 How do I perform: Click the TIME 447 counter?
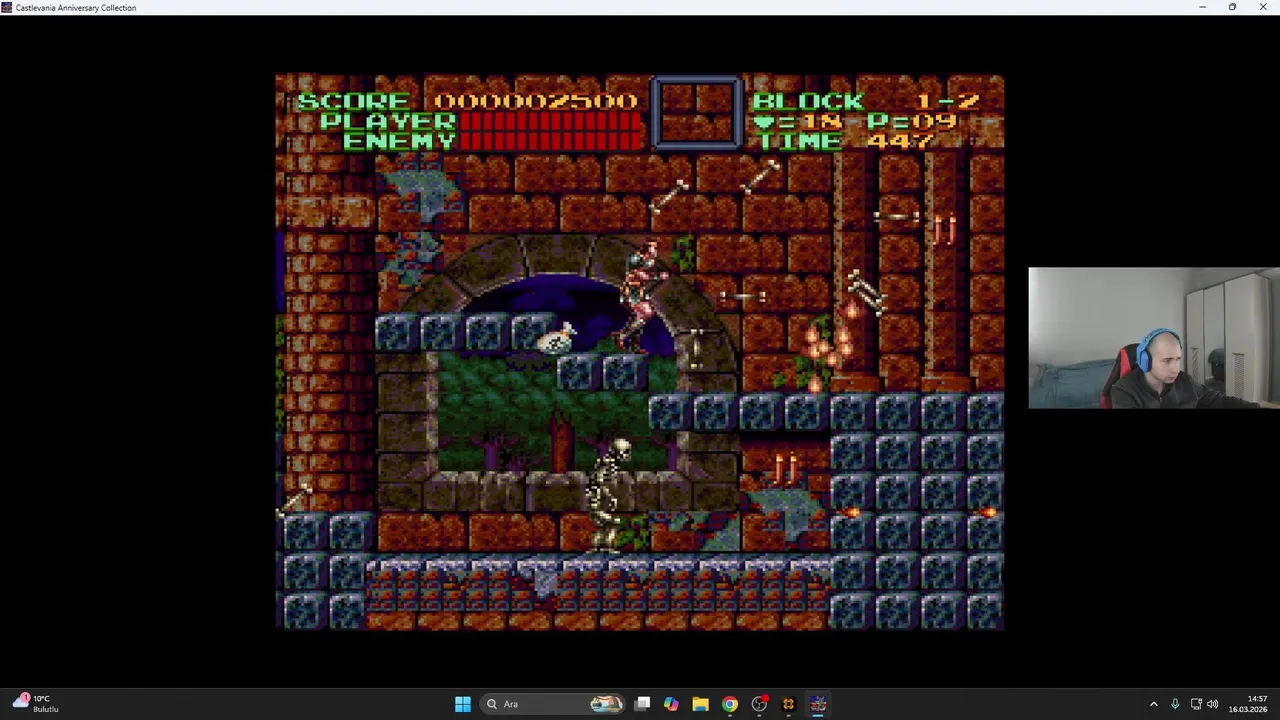point(847,141)
